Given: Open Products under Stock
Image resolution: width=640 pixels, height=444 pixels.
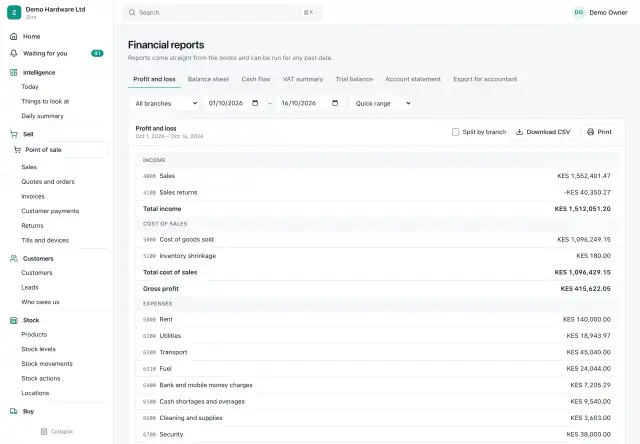Looking at the screenshot, I should point(34,334).
